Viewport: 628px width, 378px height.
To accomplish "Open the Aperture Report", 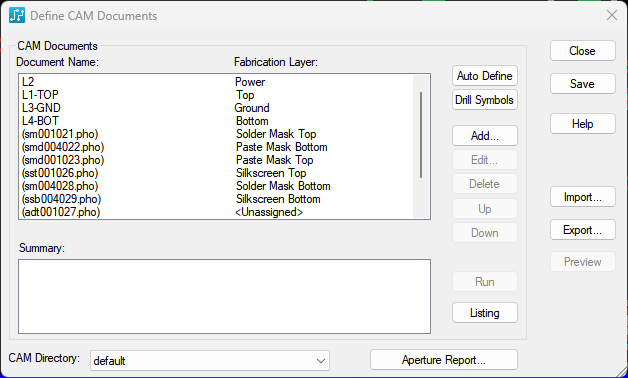I will [x=444, y=360].
